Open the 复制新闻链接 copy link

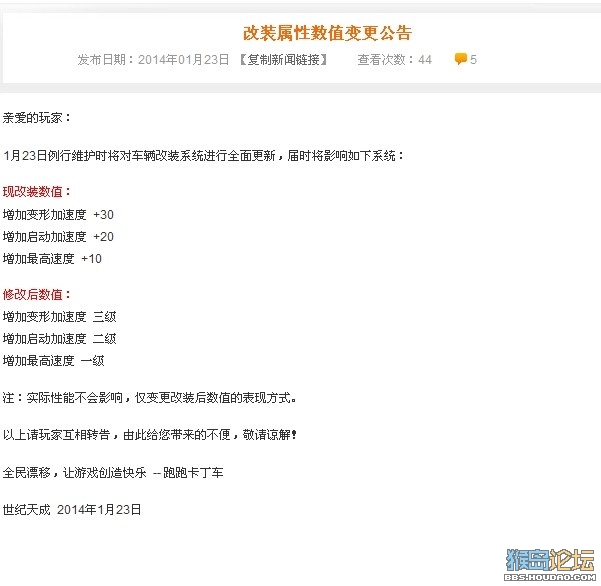pos(283,59)
